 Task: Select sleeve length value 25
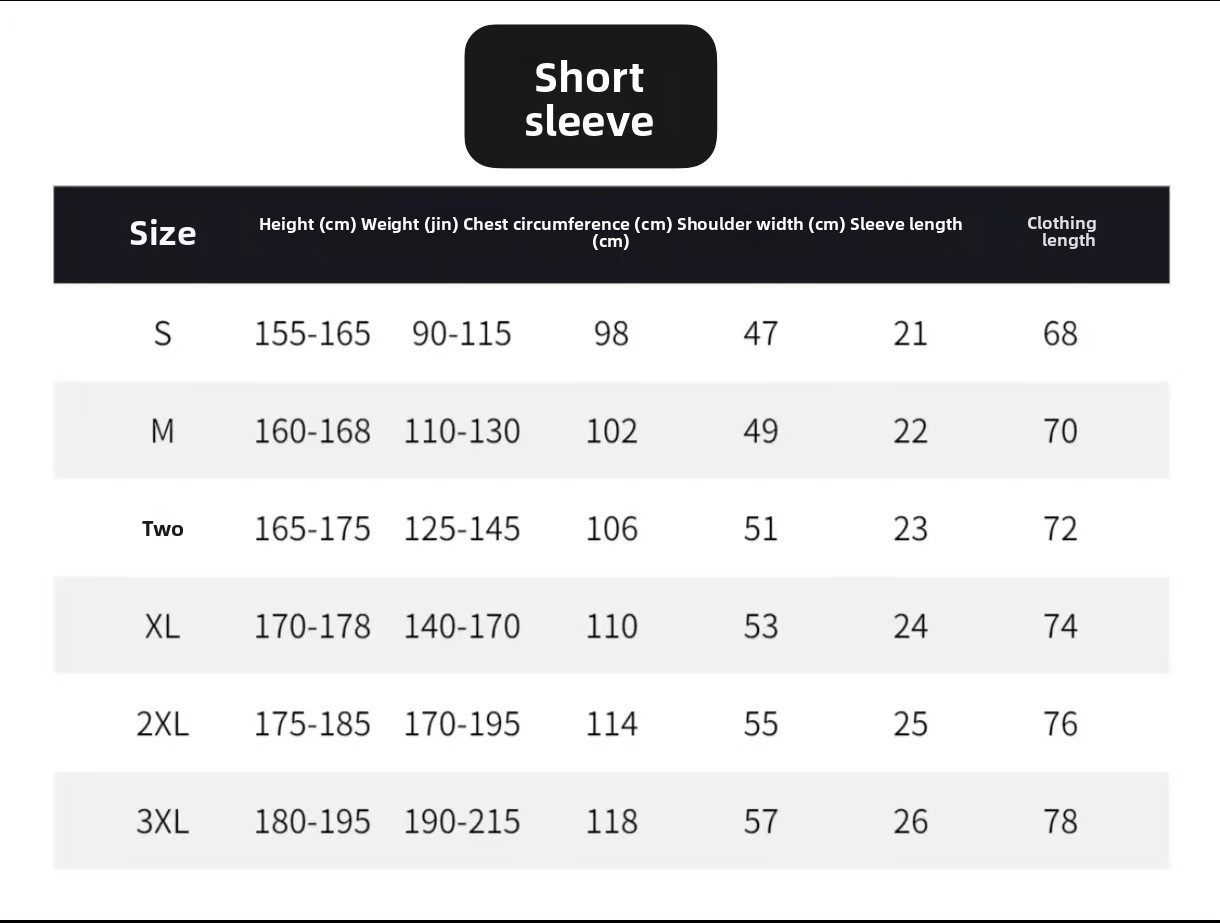(910, 724)
